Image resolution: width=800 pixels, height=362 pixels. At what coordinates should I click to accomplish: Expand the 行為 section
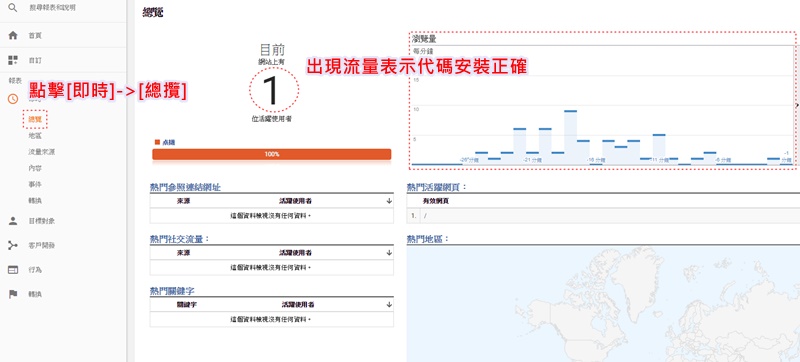[35, 270]
